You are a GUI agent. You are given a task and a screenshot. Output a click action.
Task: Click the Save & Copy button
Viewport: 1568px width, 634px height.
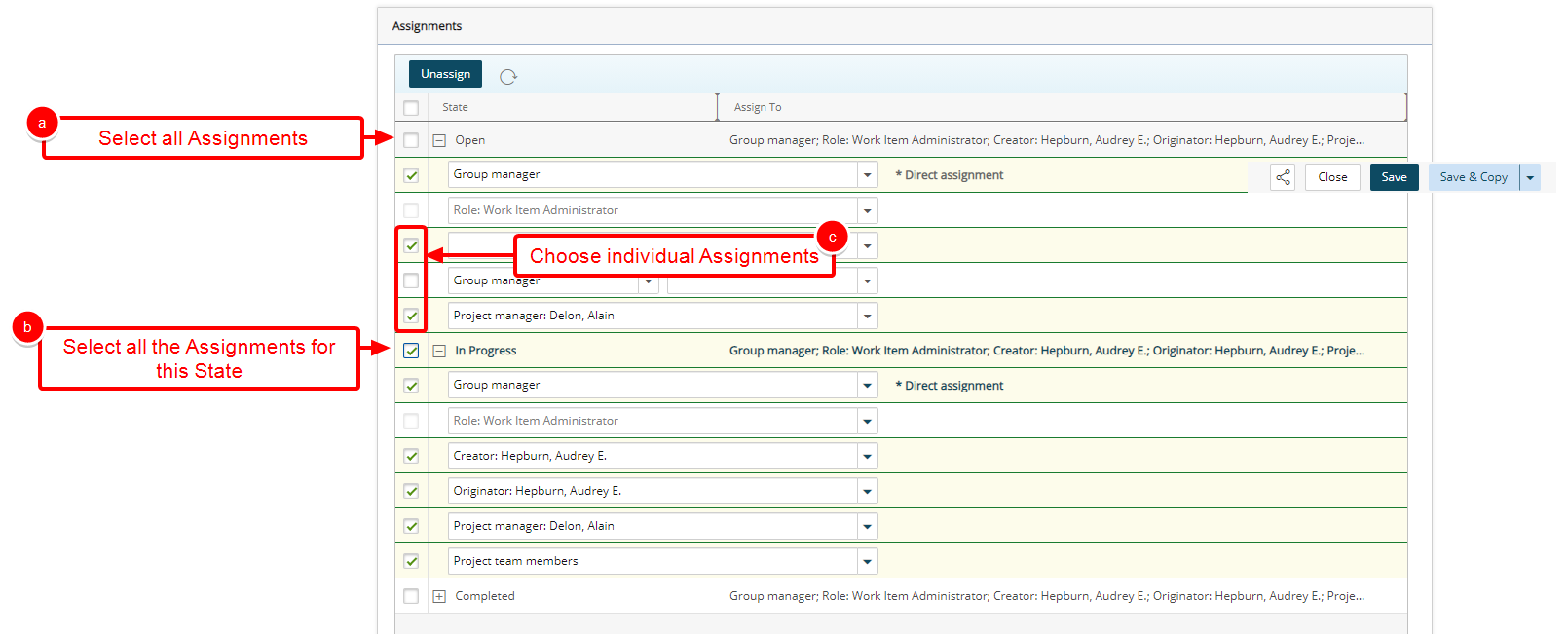tap(1474, 177)
